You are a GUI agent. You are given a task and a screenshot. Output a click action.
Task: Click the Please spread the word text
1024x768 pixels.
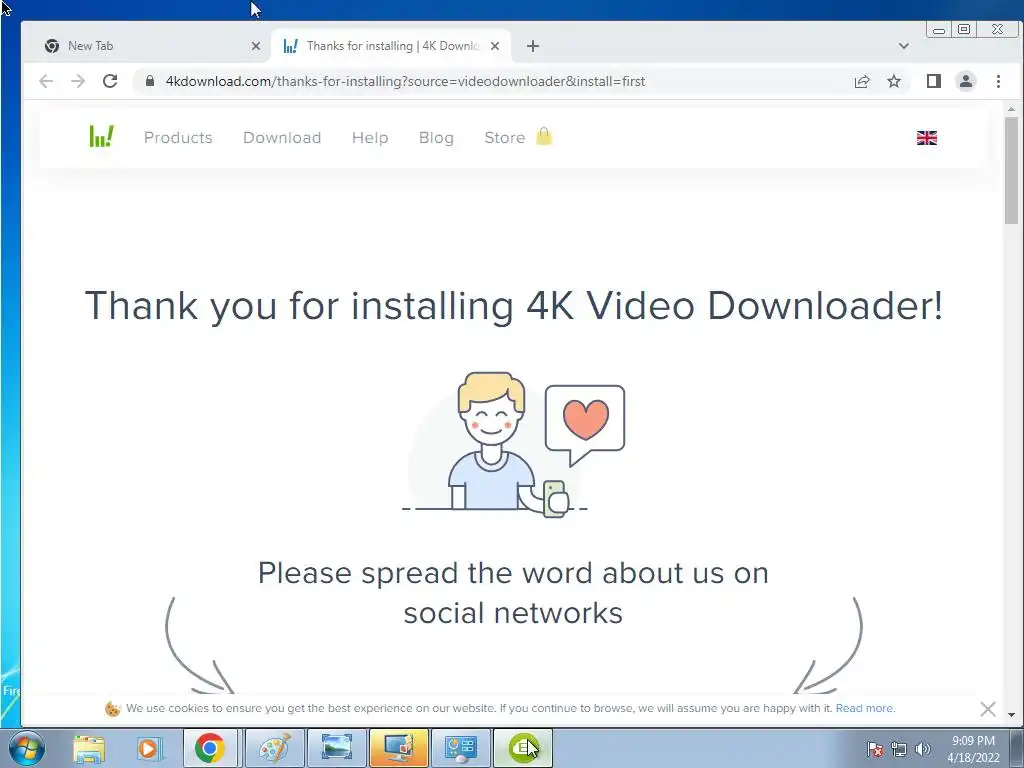click(513, 593)
